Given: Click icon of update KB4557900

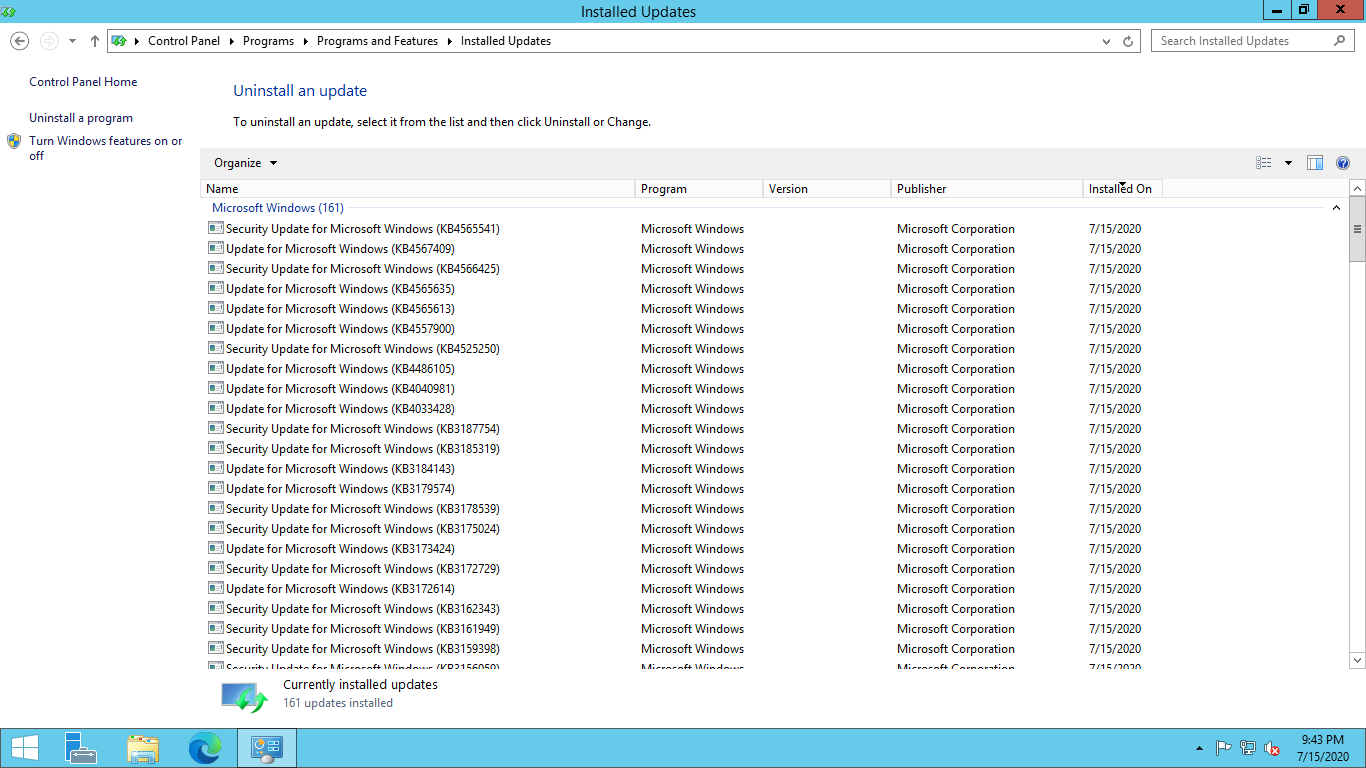Looking at the screenshot, I should point(216,328).
